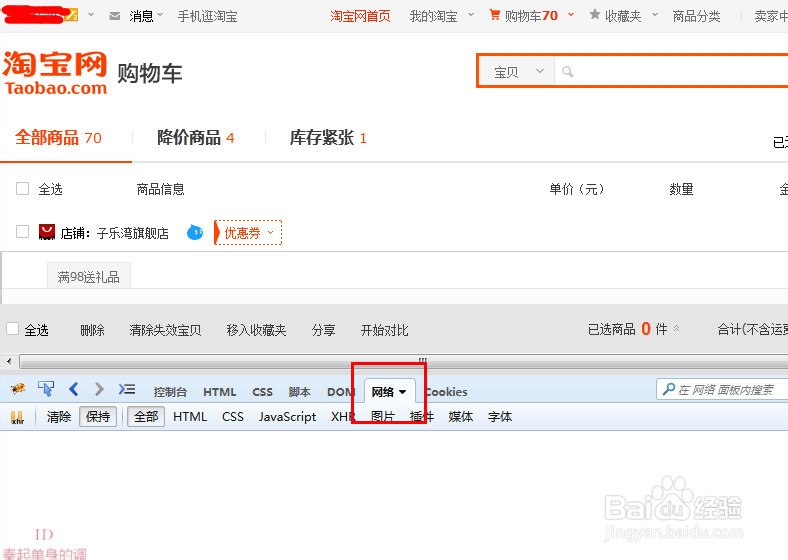The width and height of the screenshot is (788, 560).
Task: Filter network requests by 字体
Action: (500, 417)
